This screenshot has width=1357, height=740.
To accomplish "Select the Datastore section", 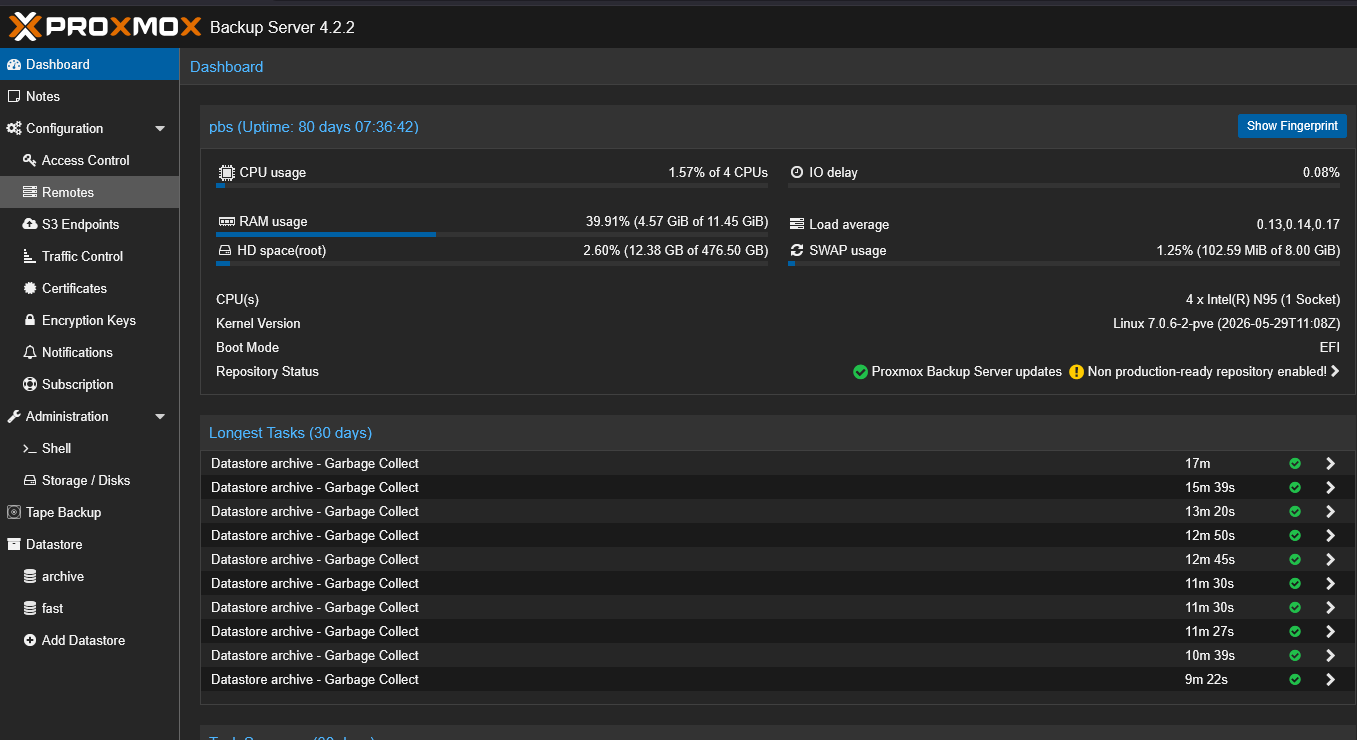I will tap(89, 544).
